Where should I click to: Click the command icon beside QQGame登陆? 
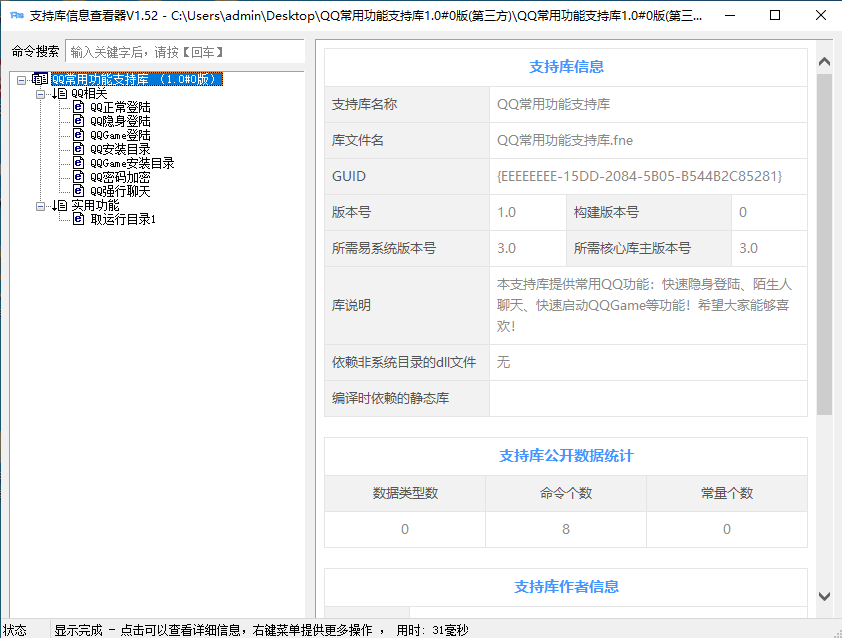click(x=79, y=135)
